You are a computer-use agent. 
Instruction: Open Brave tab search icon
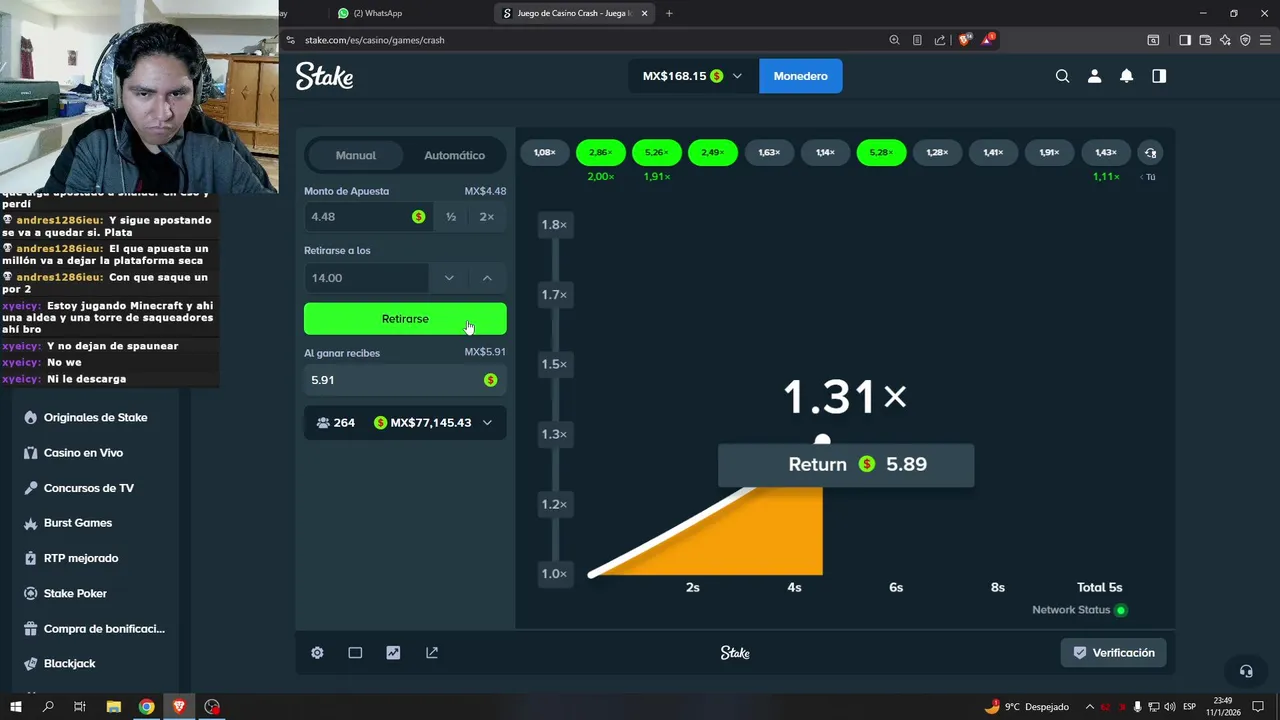(1153, 40)
